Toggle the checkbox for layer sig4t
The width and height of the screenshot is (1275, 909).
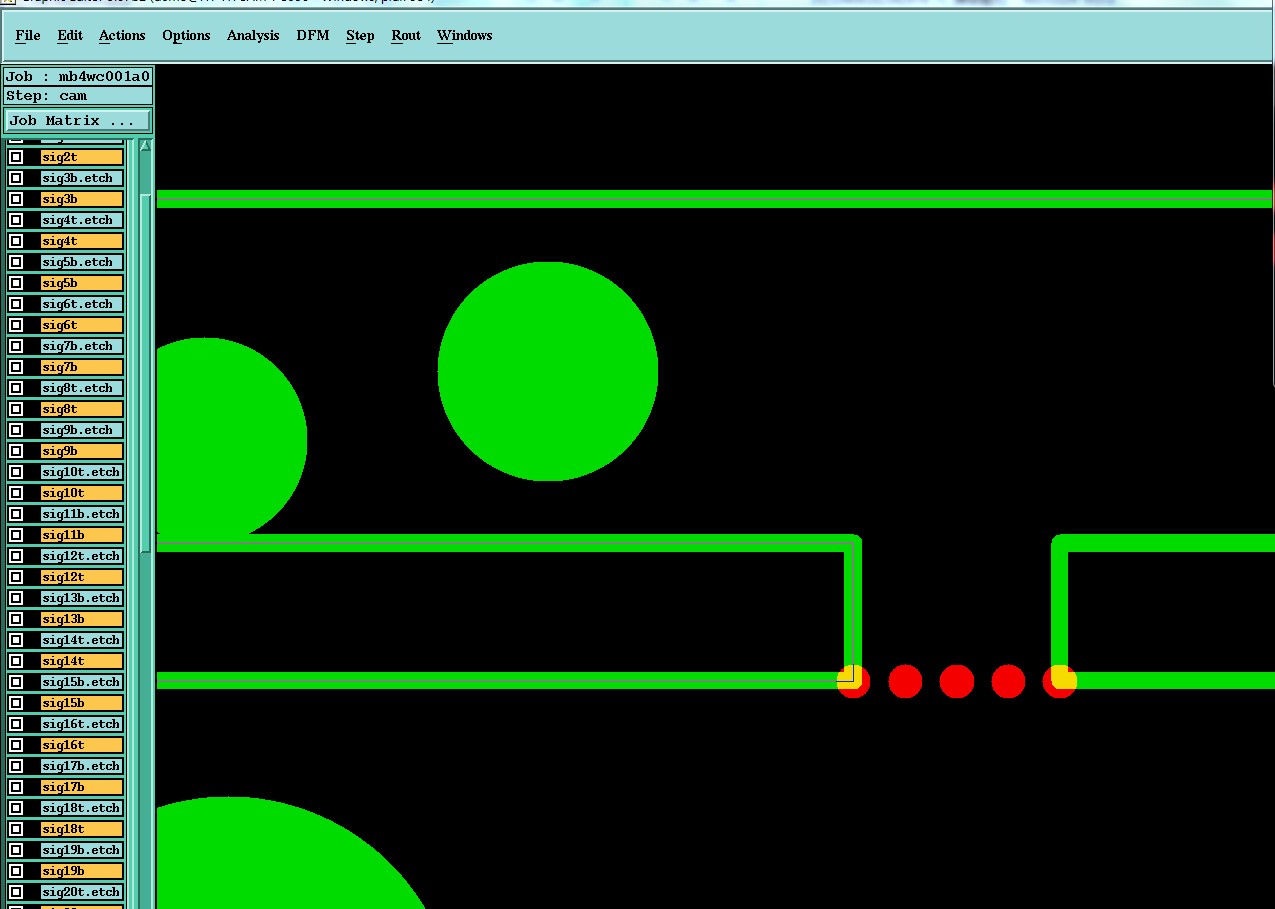16,241
